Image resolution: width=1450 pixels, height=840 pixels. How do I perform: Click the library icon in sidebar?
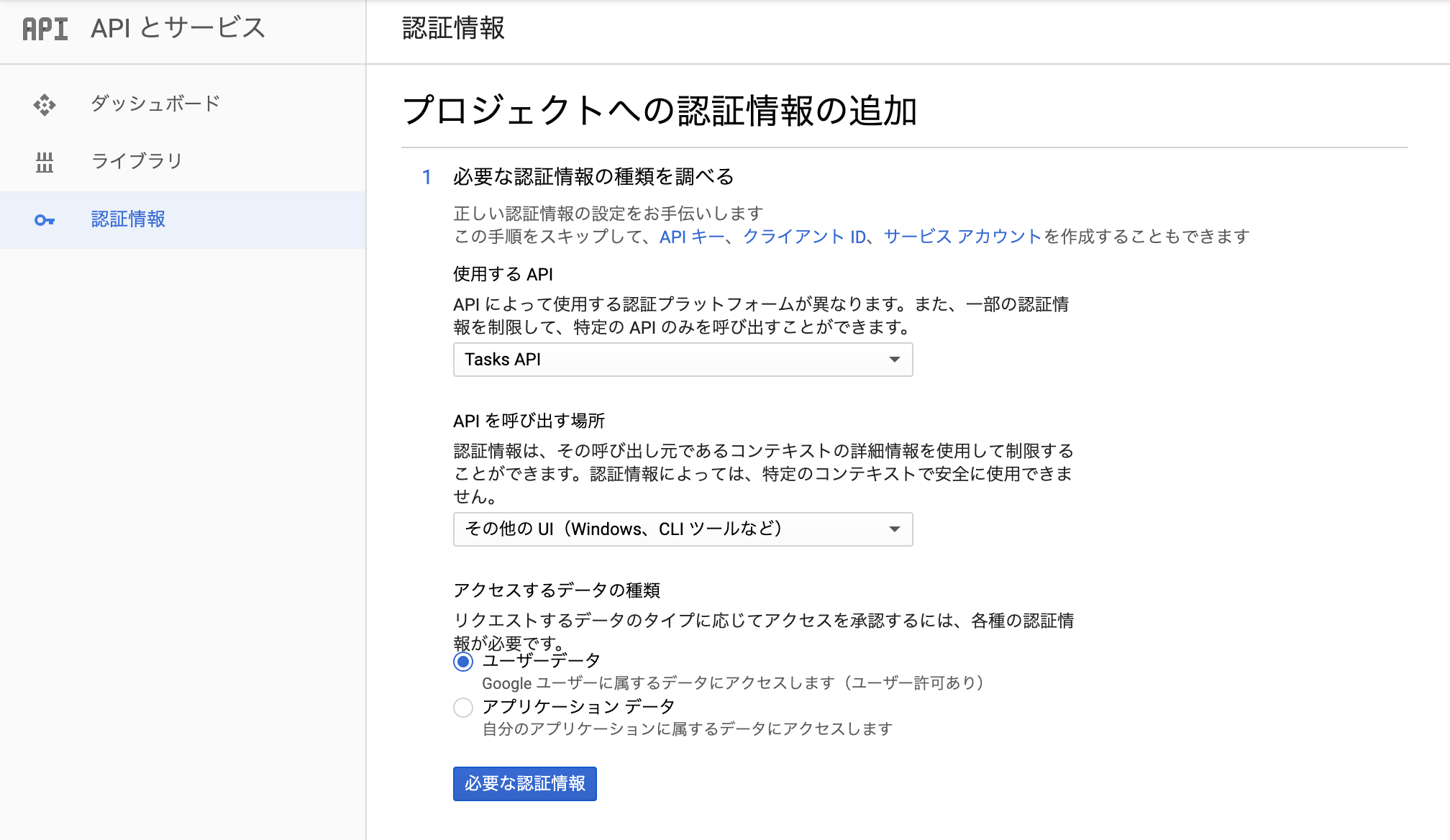44,162
